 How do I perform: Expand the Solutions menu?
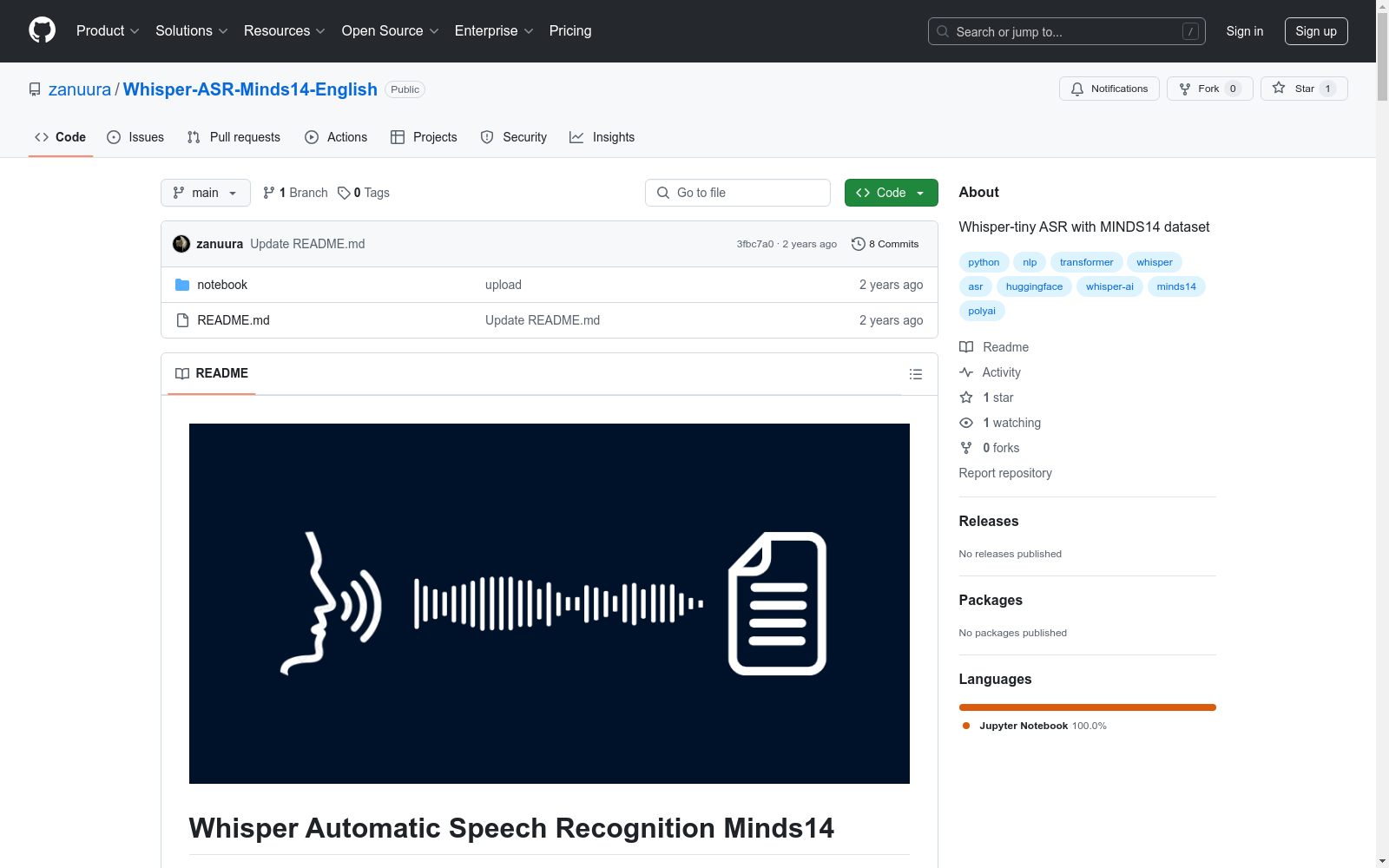click(192, 31)
